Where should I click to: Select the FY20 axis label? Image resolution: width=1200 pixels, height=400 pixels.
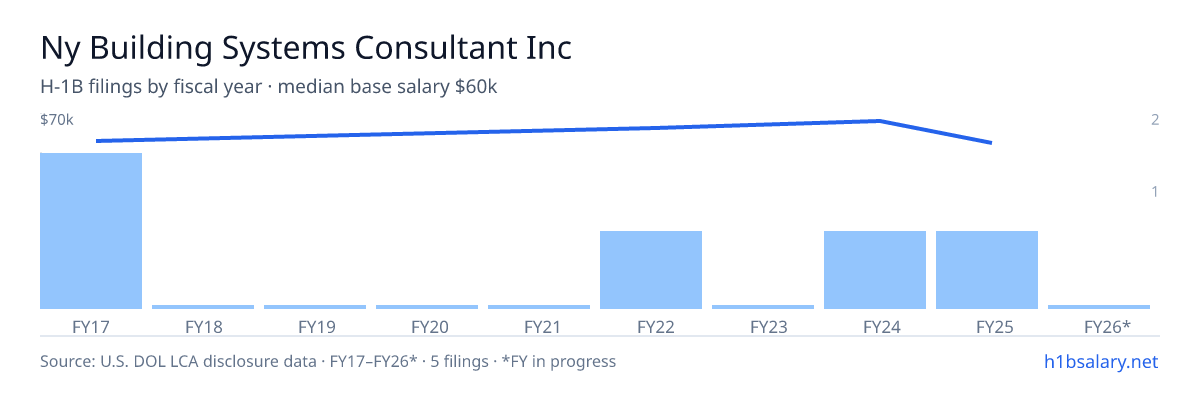[x=427, y=326]
